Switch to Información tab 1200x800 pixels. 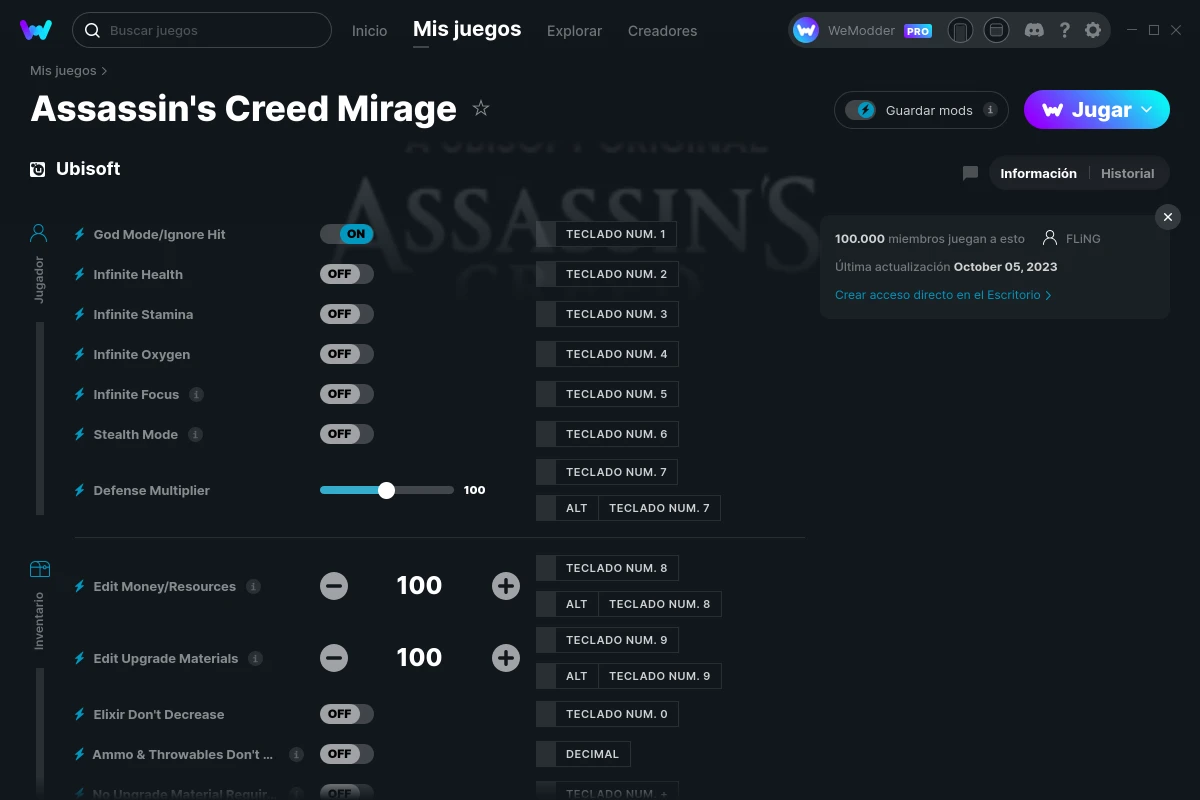[1038, 173]
